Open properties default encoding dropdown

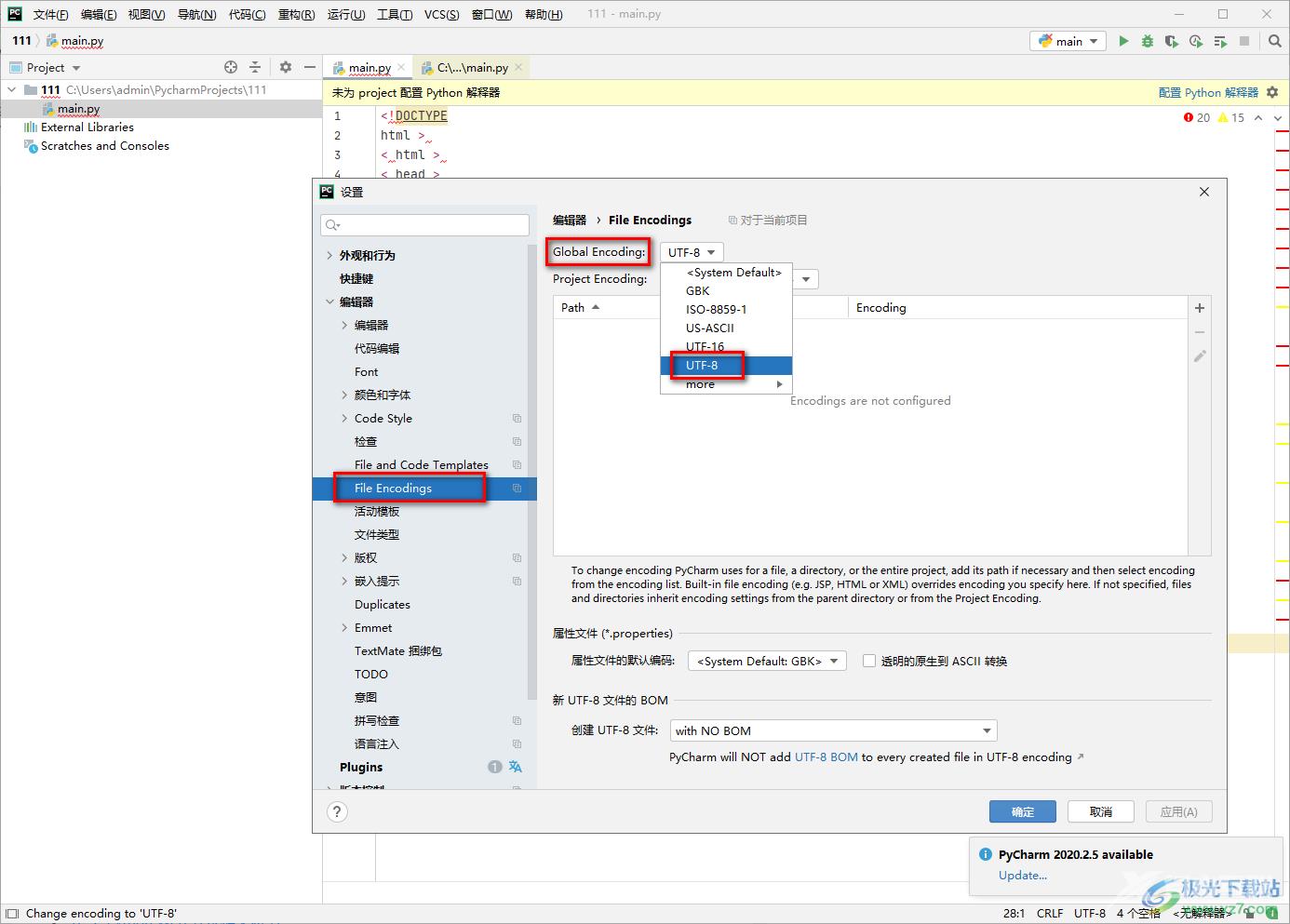[767, 661]
